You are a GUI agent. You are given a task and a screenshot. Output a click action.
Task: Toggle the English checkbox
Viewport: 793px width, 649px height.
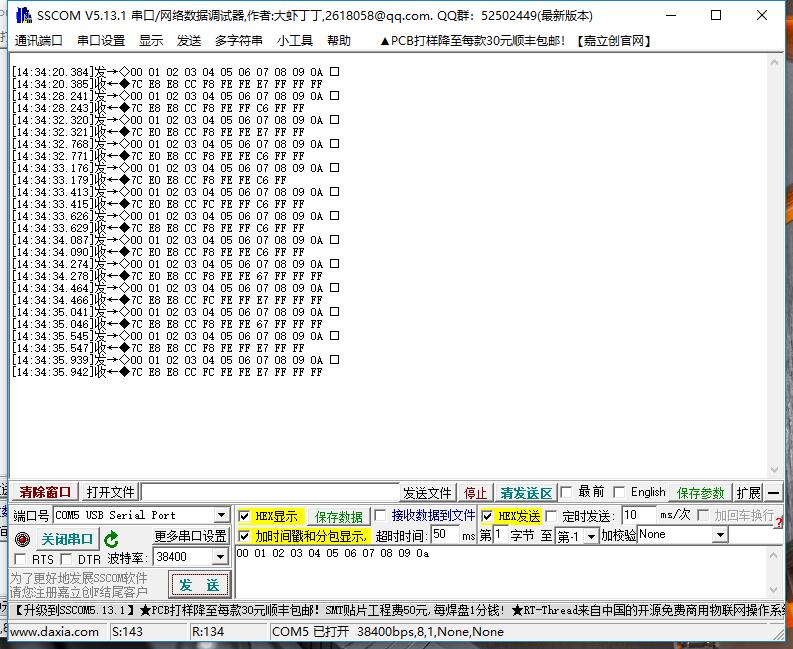[619, 492]
